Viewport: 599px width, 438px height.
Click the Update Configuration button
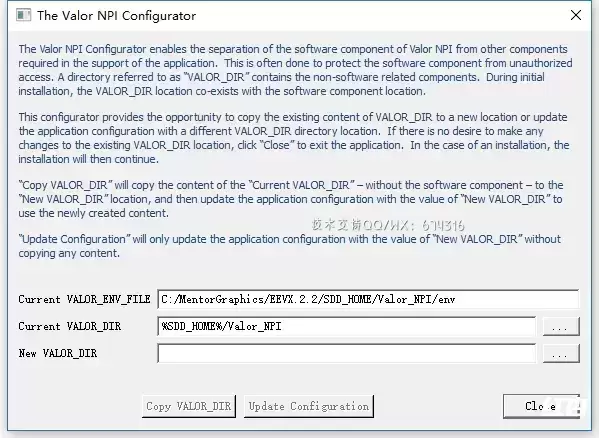pos(309,406)
